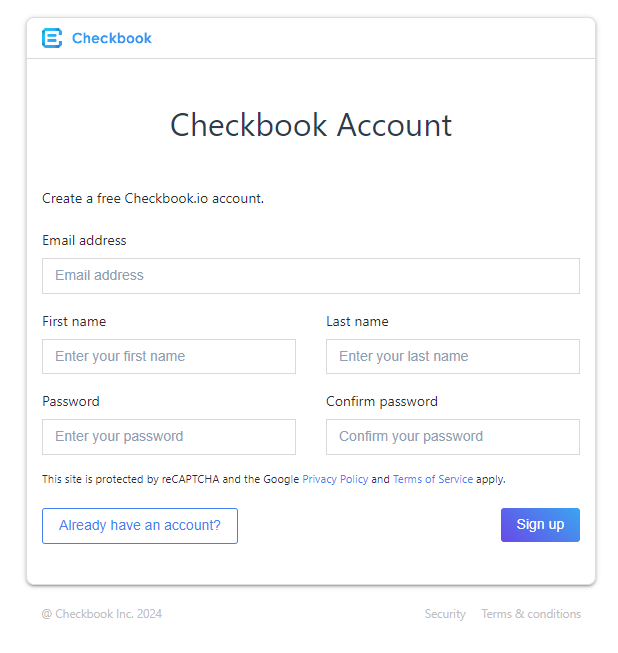Click the Email address field label
The width and height of the screenshot is (618, 653).
click(84, 240)
